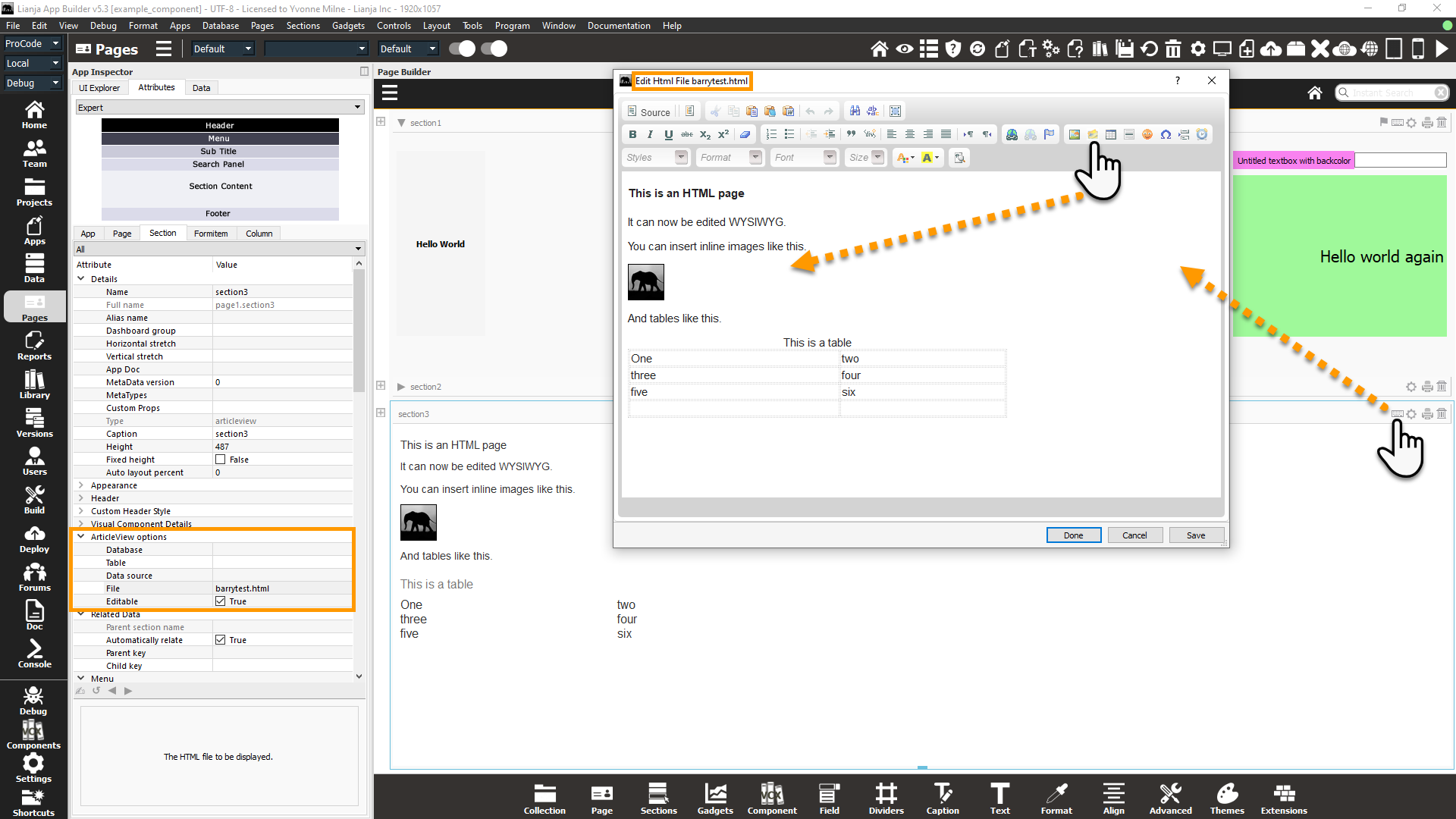Expand the Appearance attribute group
Viewport: 1456px width, 819px height.
click(x=81, y=485)
